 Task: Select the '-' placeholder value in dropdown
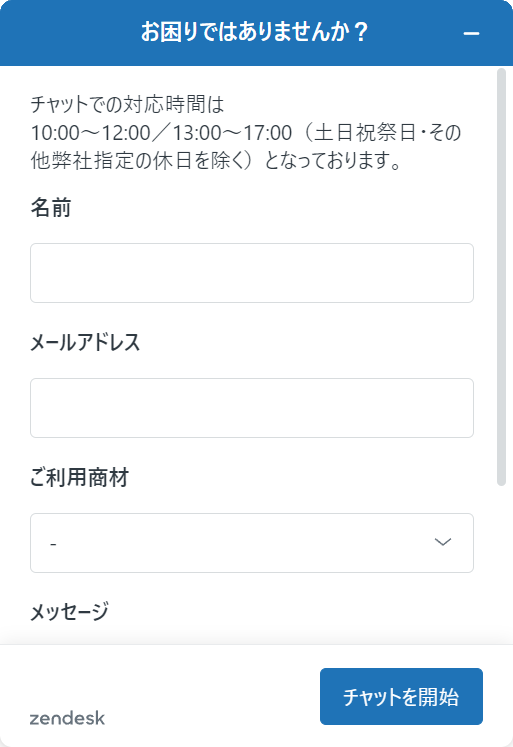[53, 544]
